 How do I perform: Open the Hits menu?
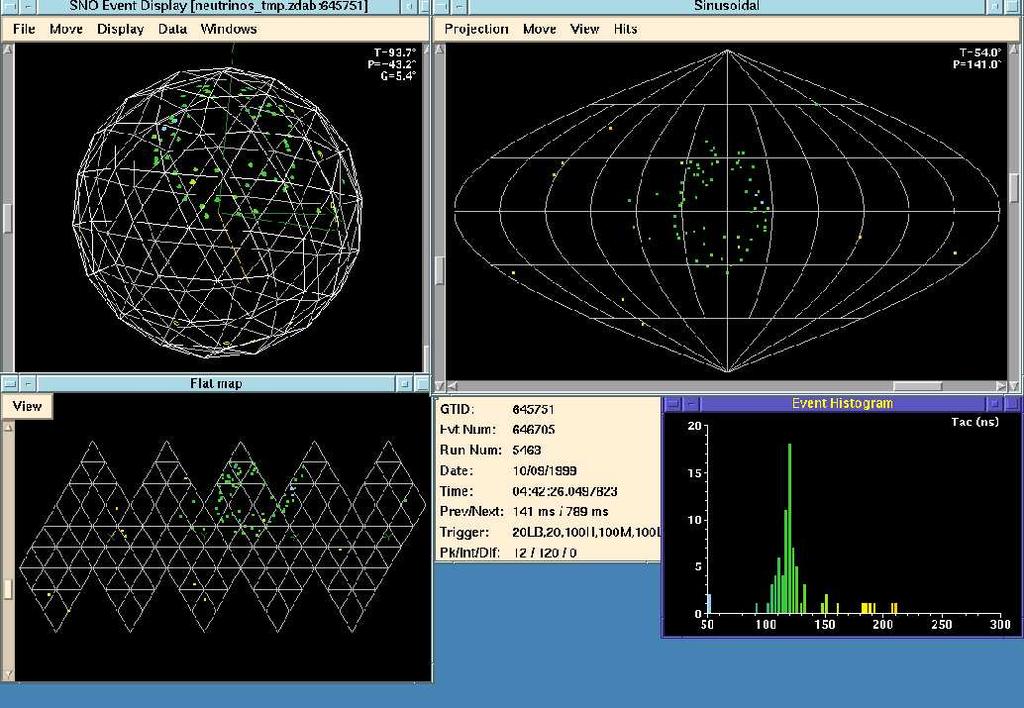625,29
